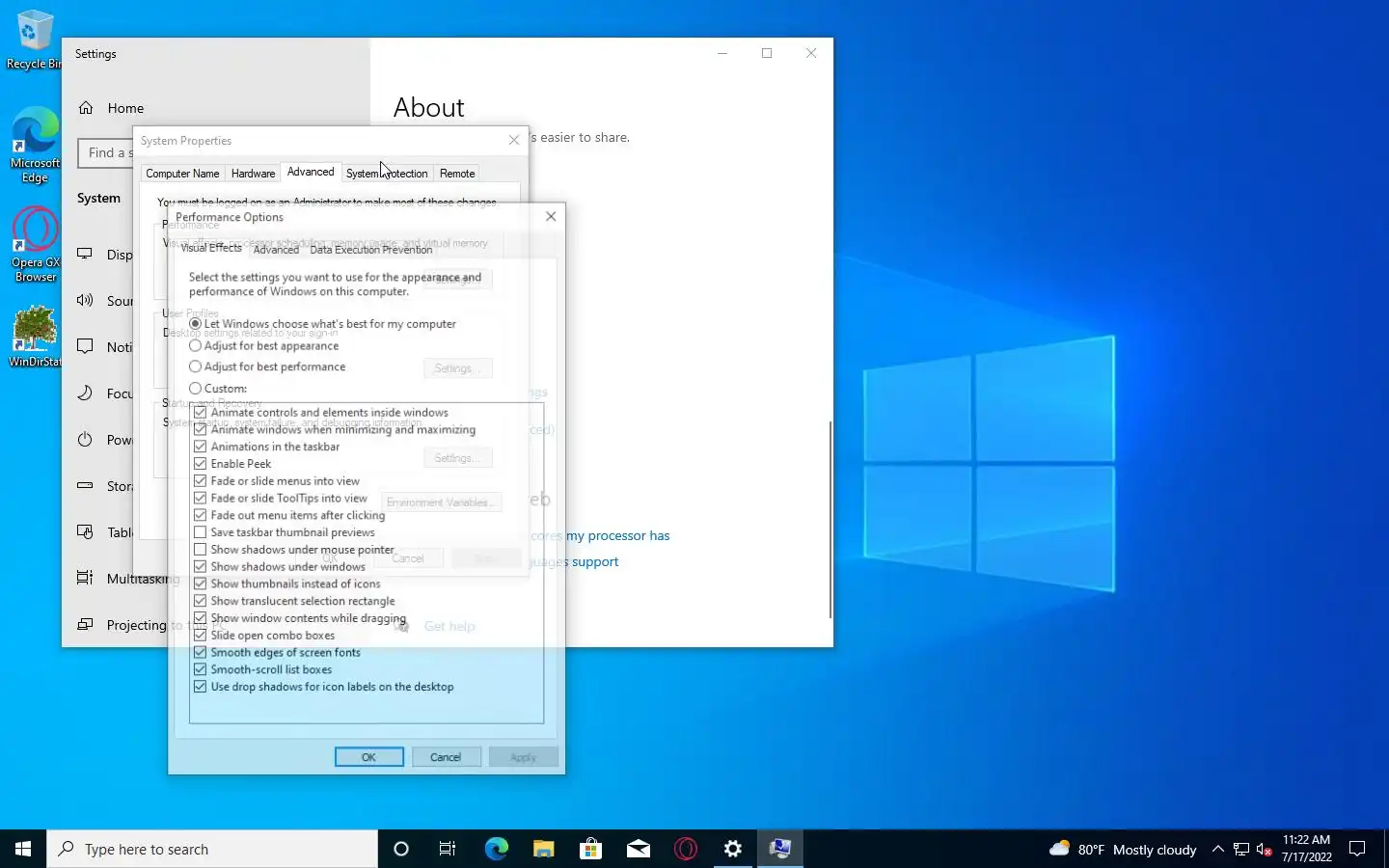The width and height of the screenshot is (1389, 868).
Task: Click OK in Performance Options
Action: pyautogui.click(x=369, y=757)
